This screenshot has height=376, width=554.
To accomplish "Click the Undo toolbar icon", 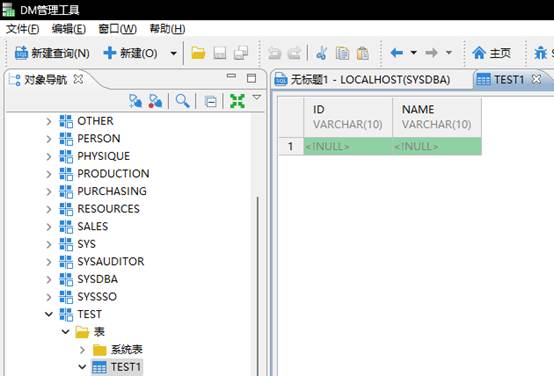I will pyautogui.click(x=274, y=53).
